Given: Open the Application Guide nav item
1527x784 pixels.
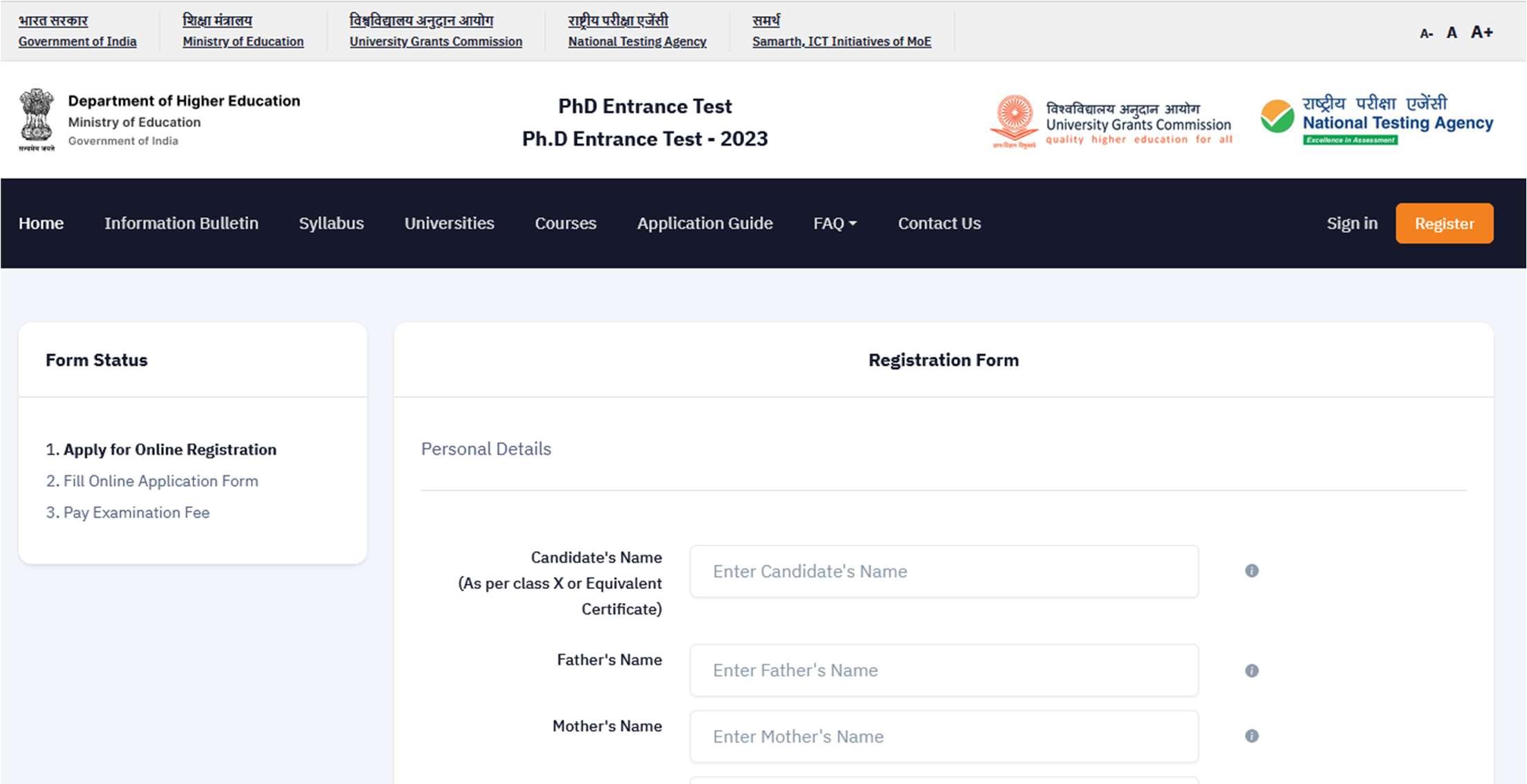Looking at the screenshot, I should 705,223.
